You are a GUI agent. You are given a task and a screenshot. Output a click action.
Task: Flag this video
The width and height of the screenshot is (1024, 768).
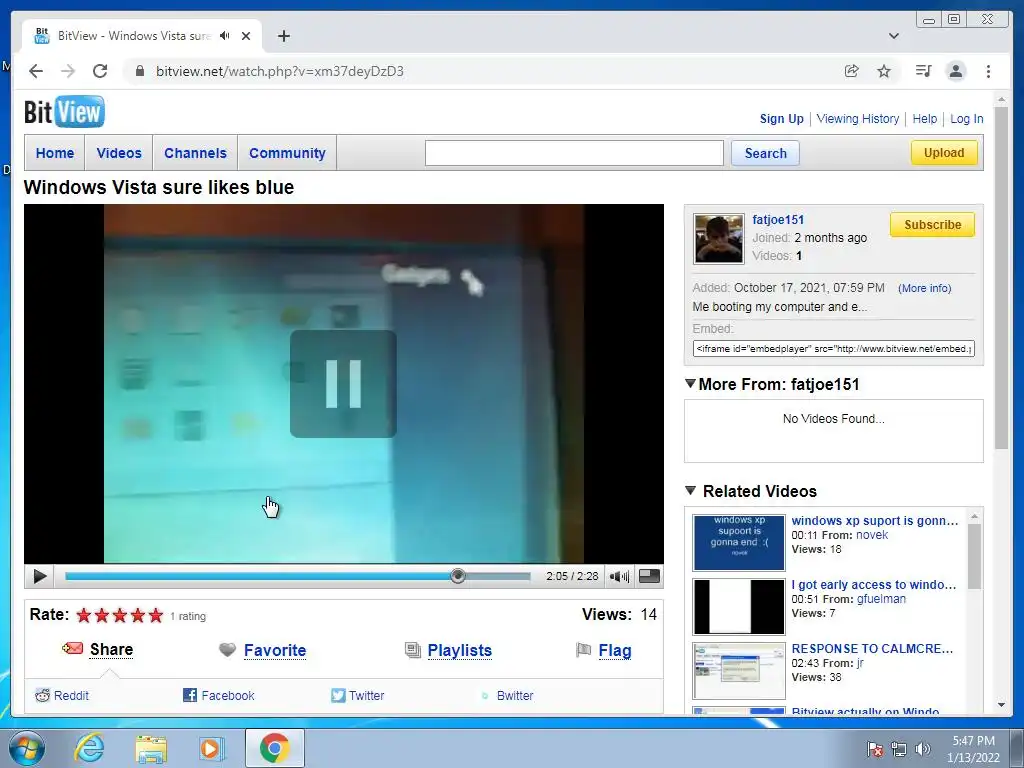pos(615,650)
